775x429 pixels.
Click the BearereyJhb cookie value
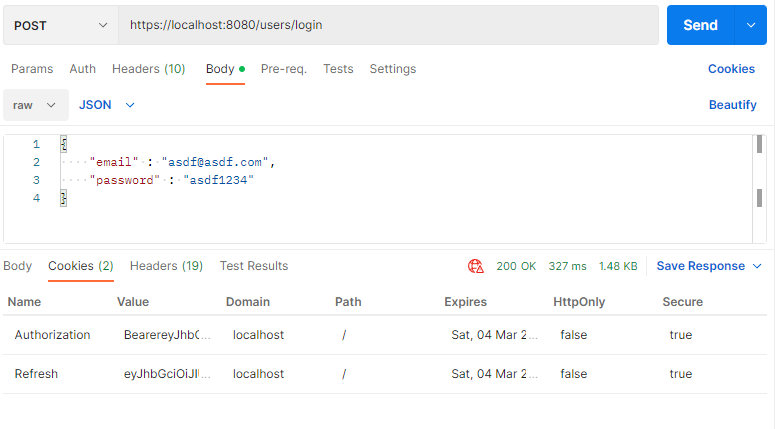[167, 335]
